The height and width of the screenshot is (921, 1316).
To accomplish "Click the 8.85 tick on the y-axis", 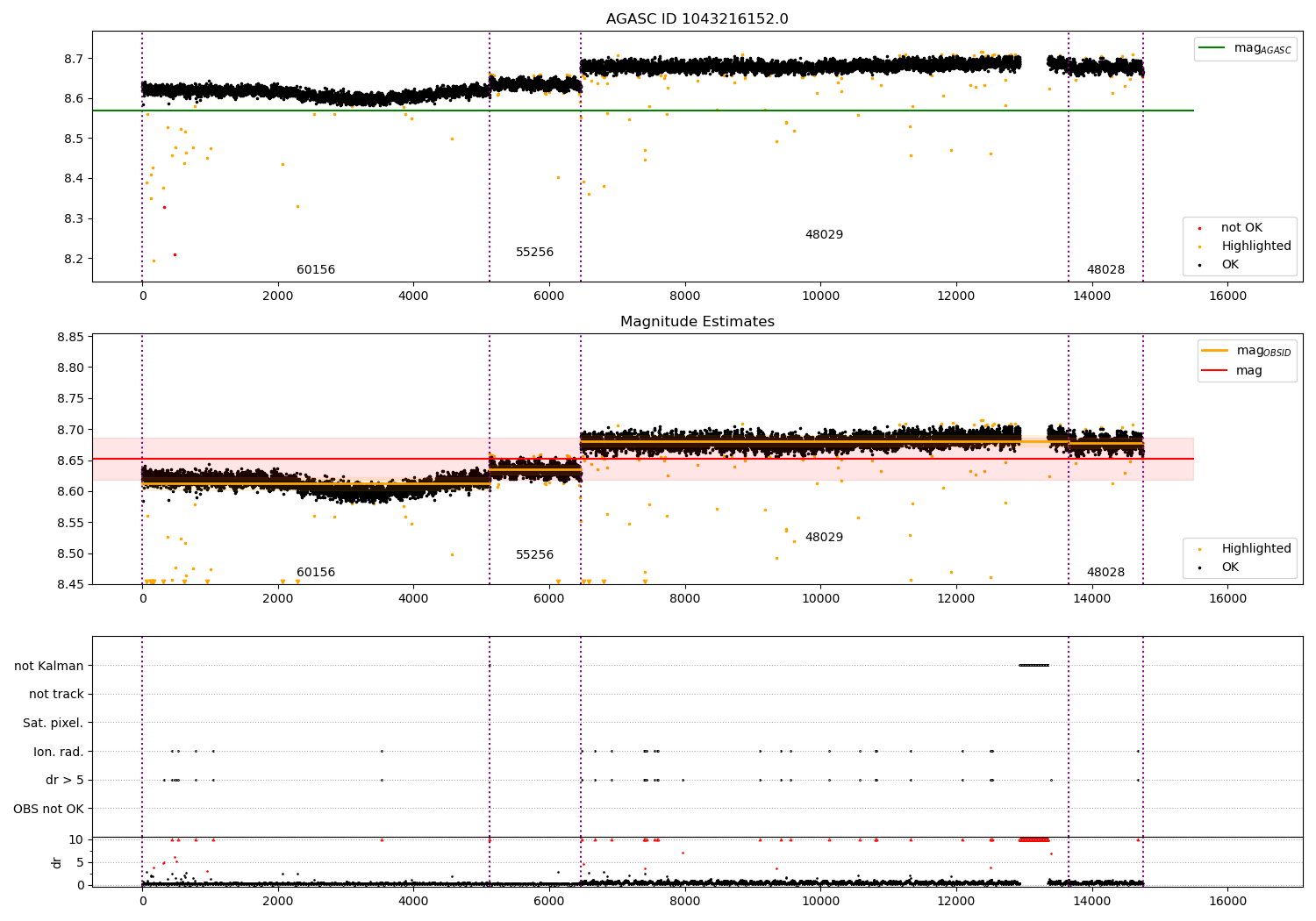I will (x=70, y=337).
